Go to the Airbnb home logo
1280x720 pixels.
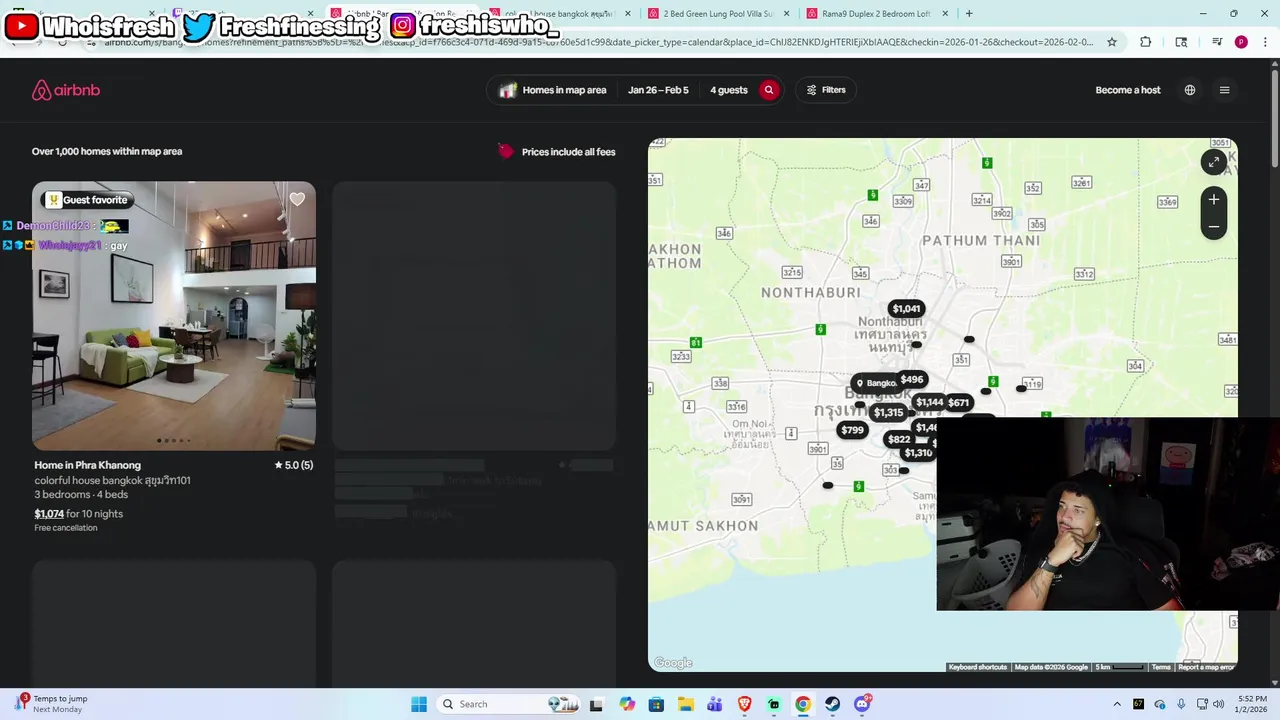pos(66,90)
